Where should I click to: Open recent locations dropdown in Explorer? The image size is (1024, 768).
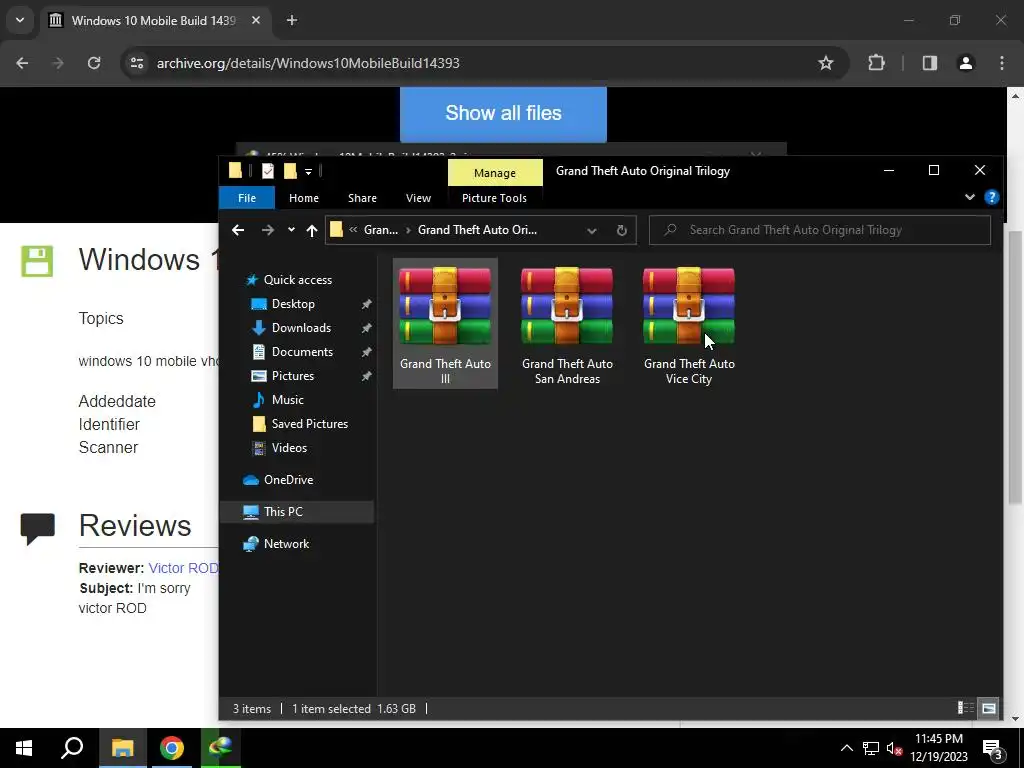click(291, 230)
